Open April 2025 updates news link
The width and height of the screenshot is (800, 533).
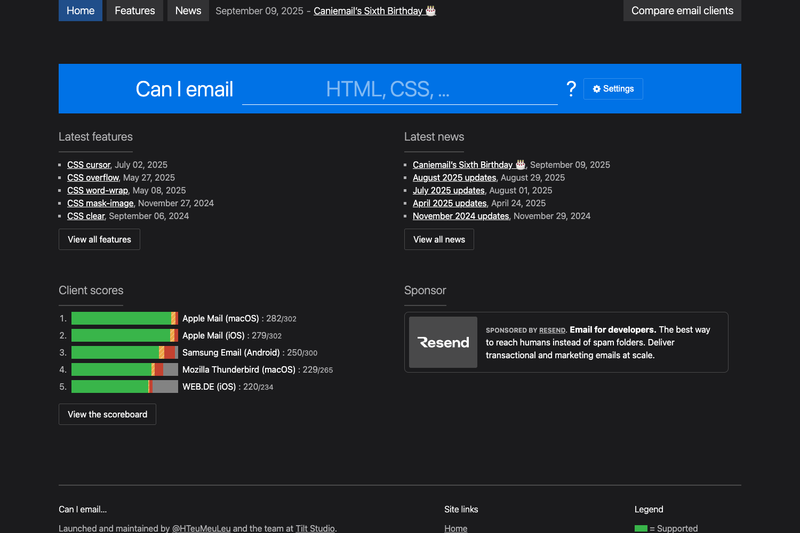(449, 203)
